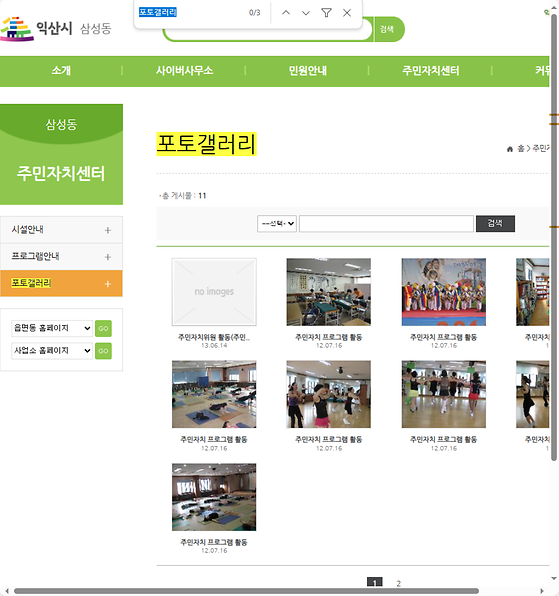Open the 읍면동 홈페이지 dropdown
The height and width of the screenshot is (596, 559).
tap(52, 328)
